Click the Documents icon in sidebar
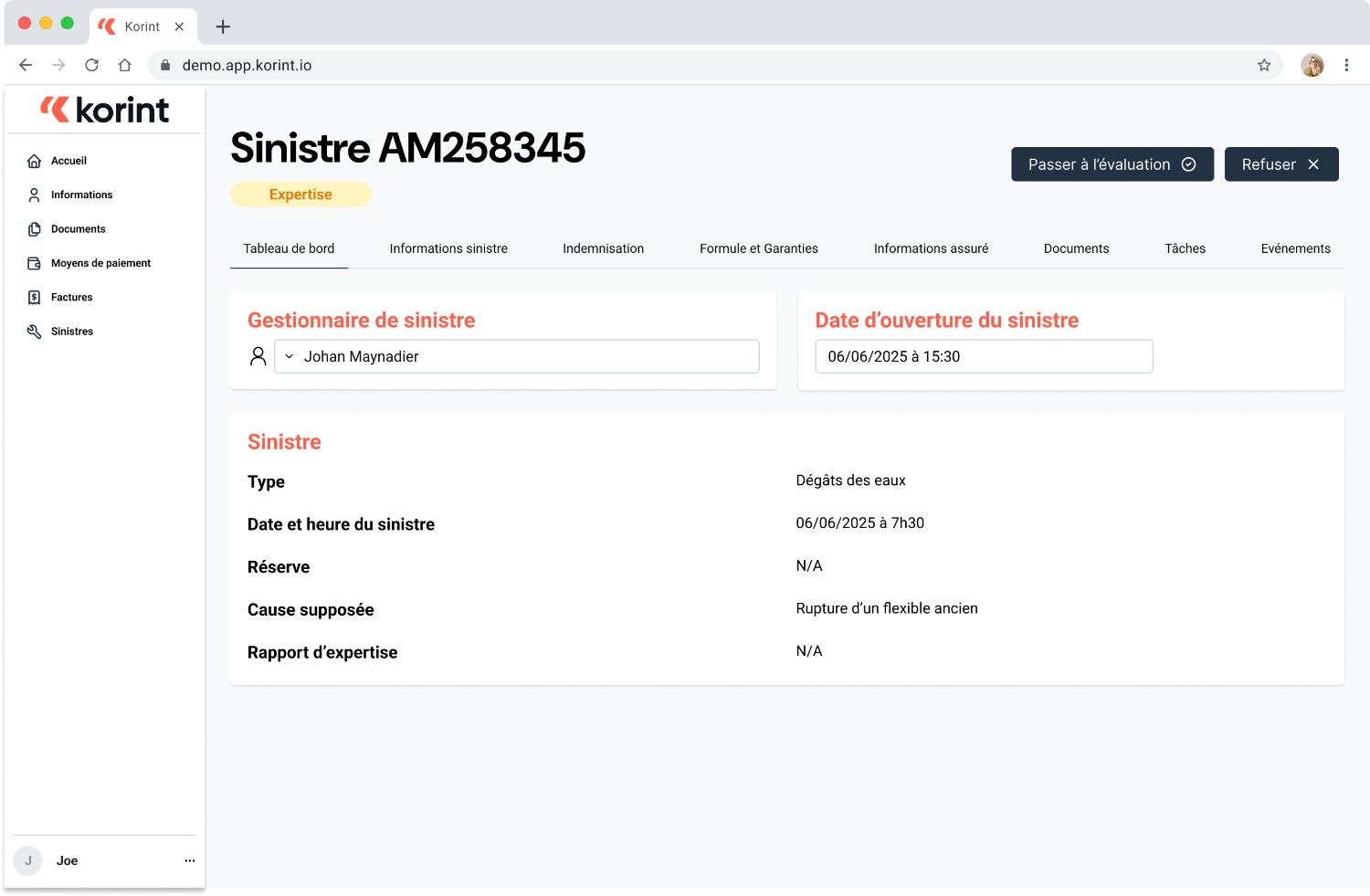This screenshot has width=1370, height=896. [x=34, y=229]
